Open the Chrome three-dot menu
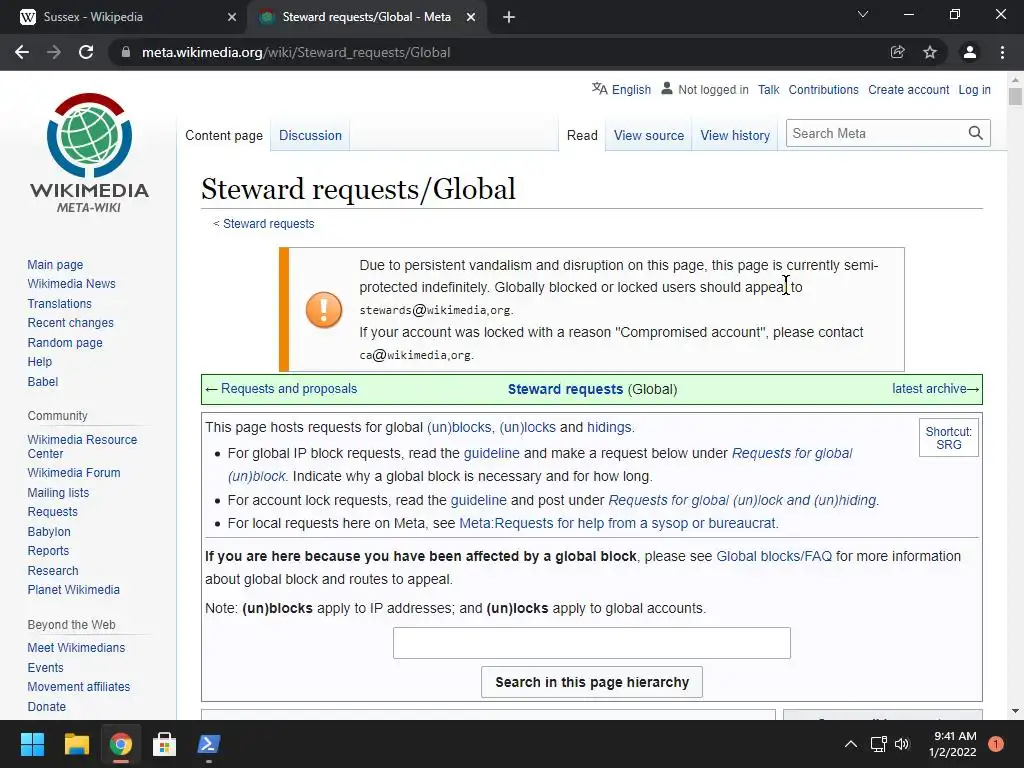 pos(1002,52)
